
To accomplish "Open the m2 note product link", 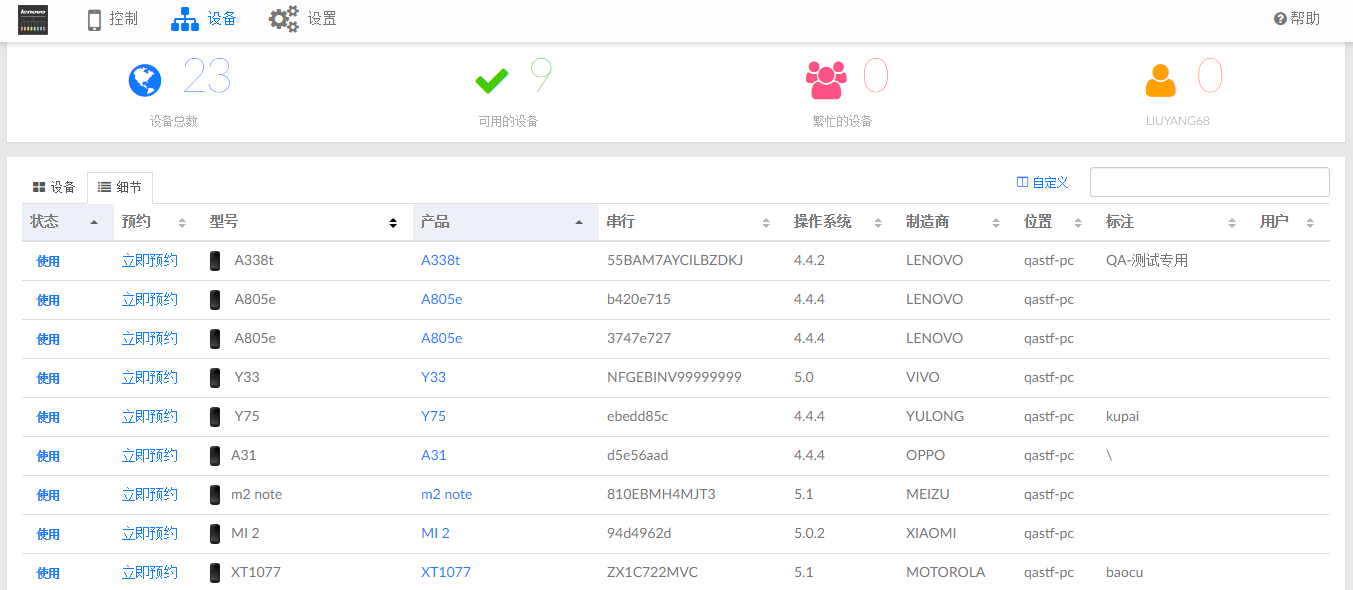I will click(446, 494).
